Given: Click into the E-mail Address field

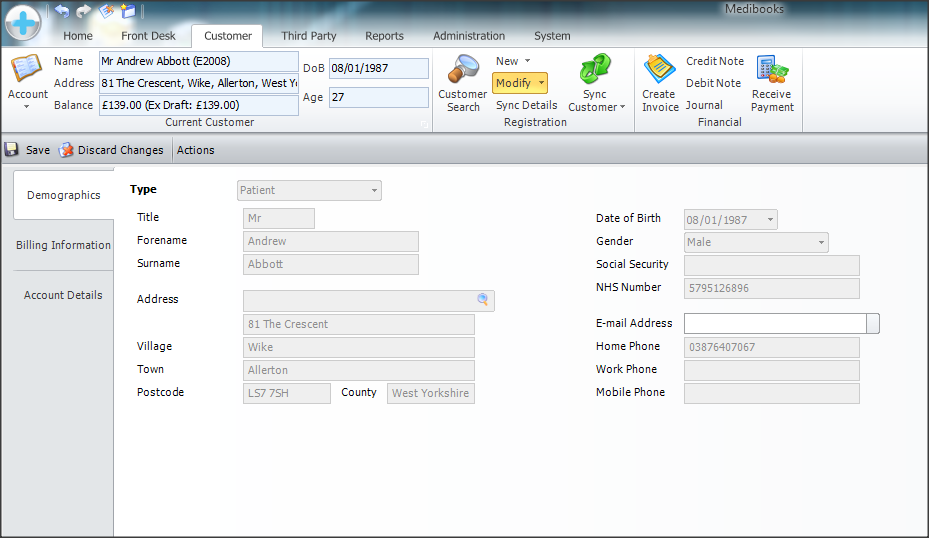Looking at the screenshot, I should 774,323.
